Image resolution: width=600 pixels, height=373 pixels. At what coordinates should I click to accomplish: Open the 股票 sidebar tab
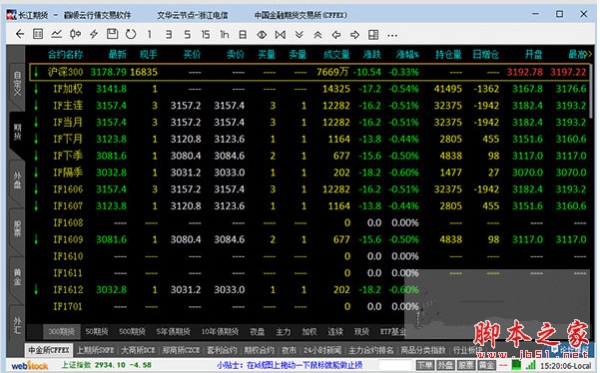click(x=17, y=228)
